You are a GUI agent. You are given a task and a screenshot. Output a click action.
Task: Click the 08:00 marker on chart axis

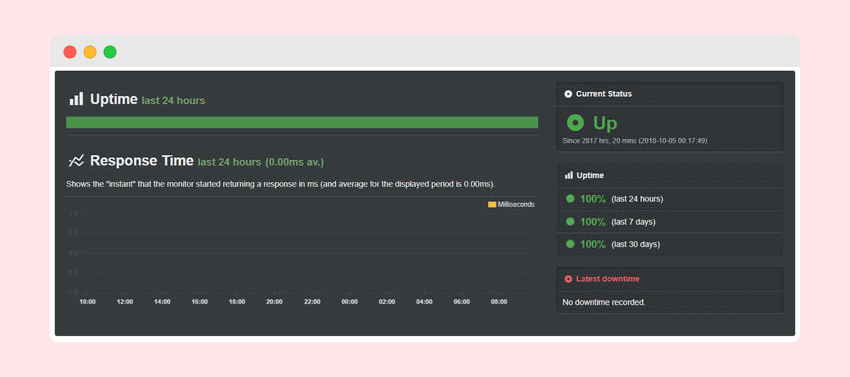coord(499,302)
